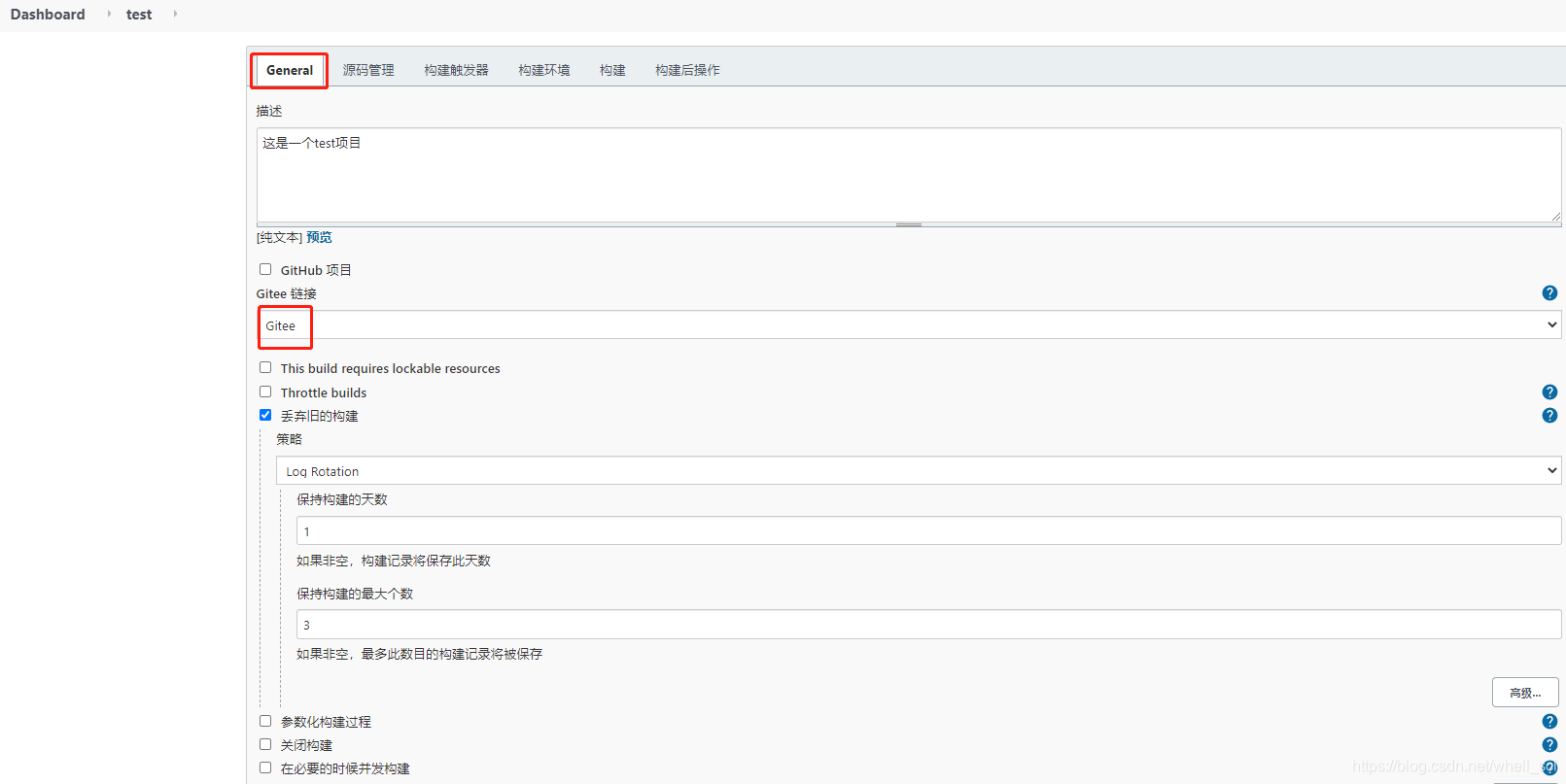Open the 策略 Log Rotation dropdown
This screenshot has width=1566, height=784.
919,471
